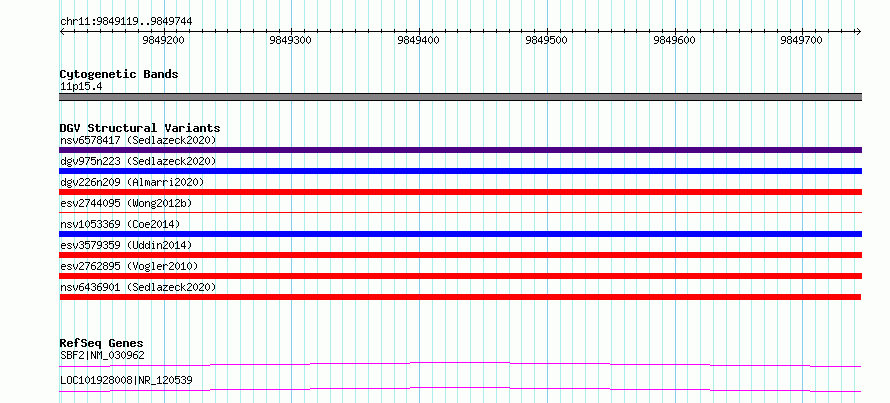Select the esv2762895 (Vogler2010) label
Screen dimensions: 890x403
coord(128,266)
